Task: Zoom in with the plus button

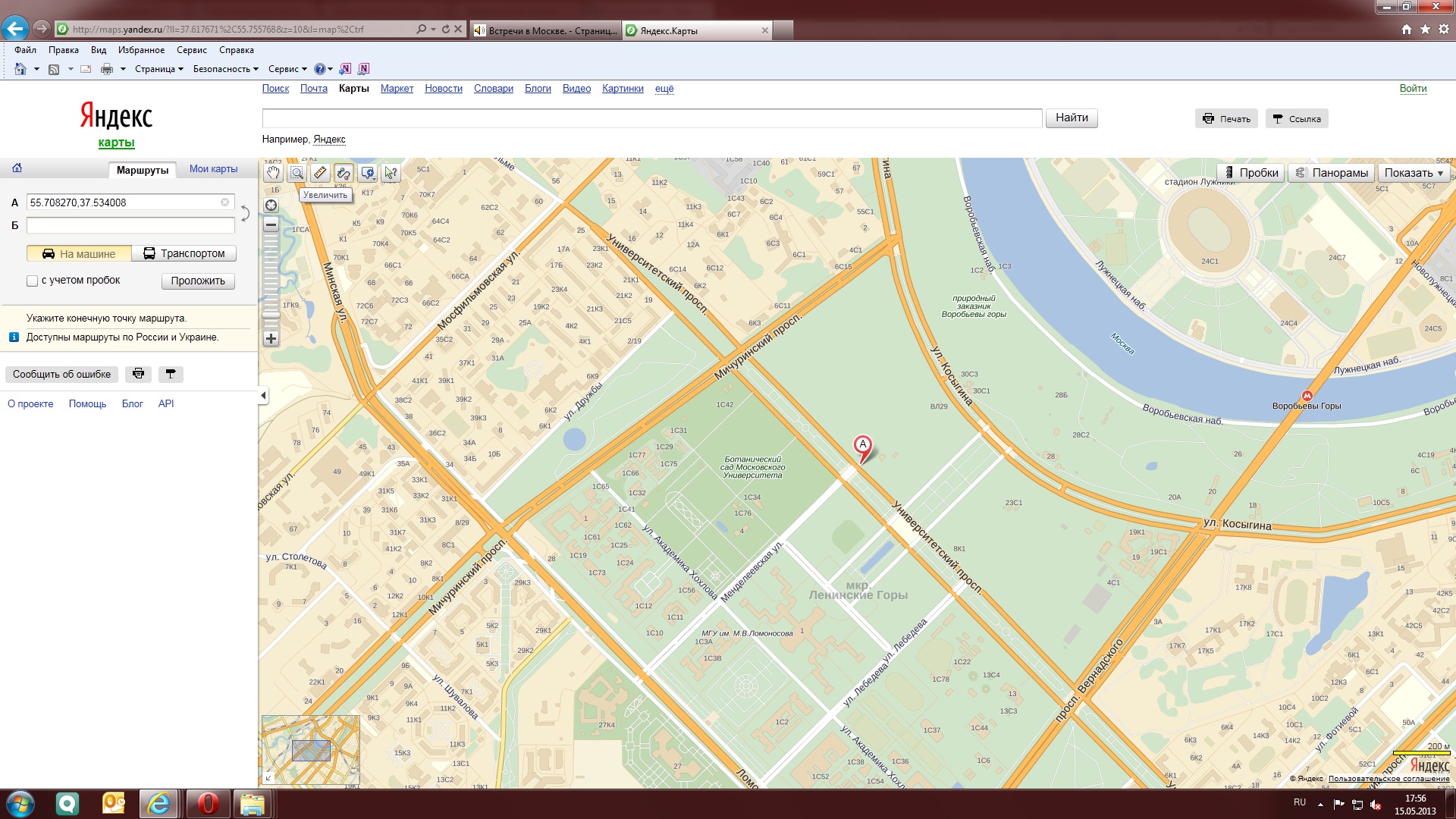Action: [271, 339]
